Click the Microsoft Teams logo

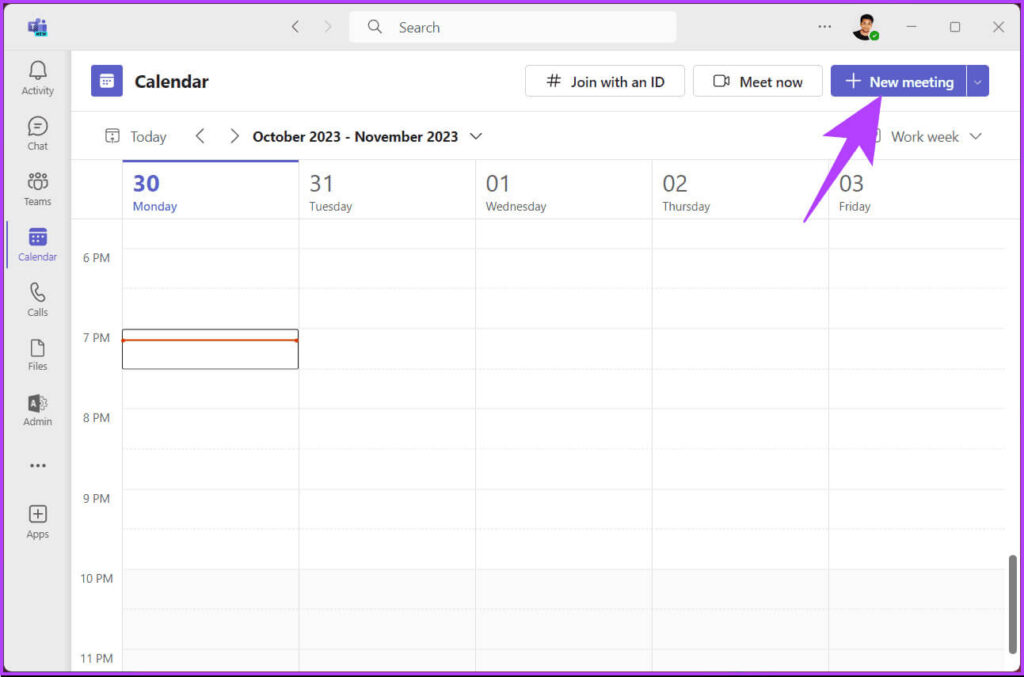[x=37, y=27]
